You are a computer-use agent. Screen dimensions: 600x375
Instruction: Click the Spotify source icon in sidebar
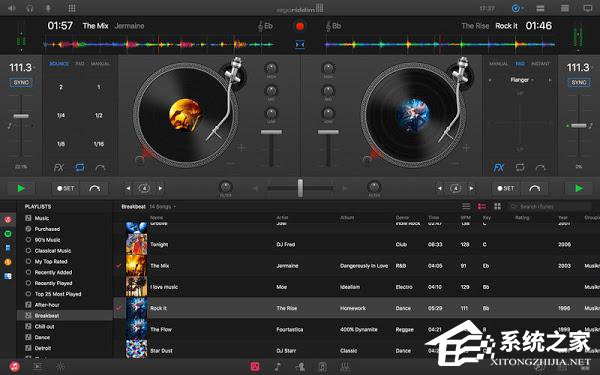[x=8, y=234]
